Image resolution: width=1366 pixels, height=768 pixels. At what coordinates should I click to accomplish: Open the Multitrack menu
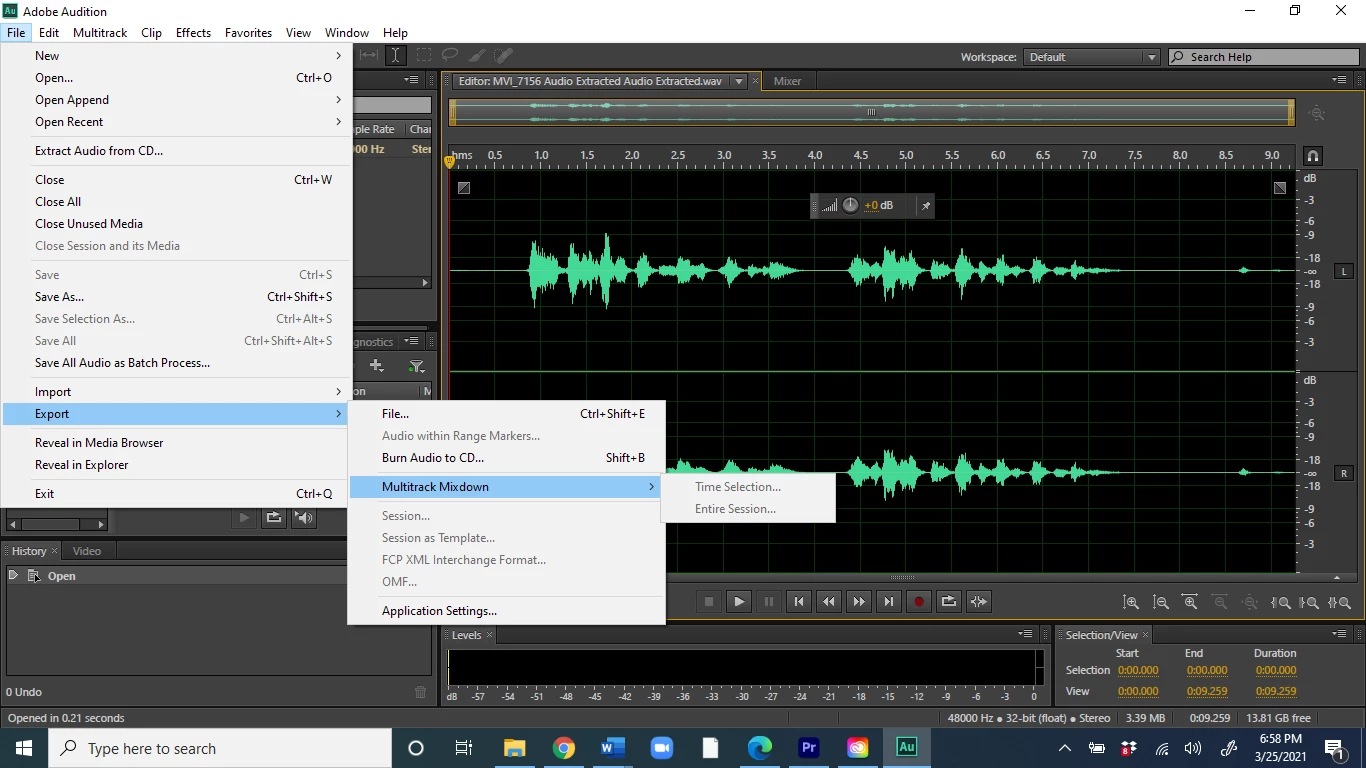coord(100,32)
